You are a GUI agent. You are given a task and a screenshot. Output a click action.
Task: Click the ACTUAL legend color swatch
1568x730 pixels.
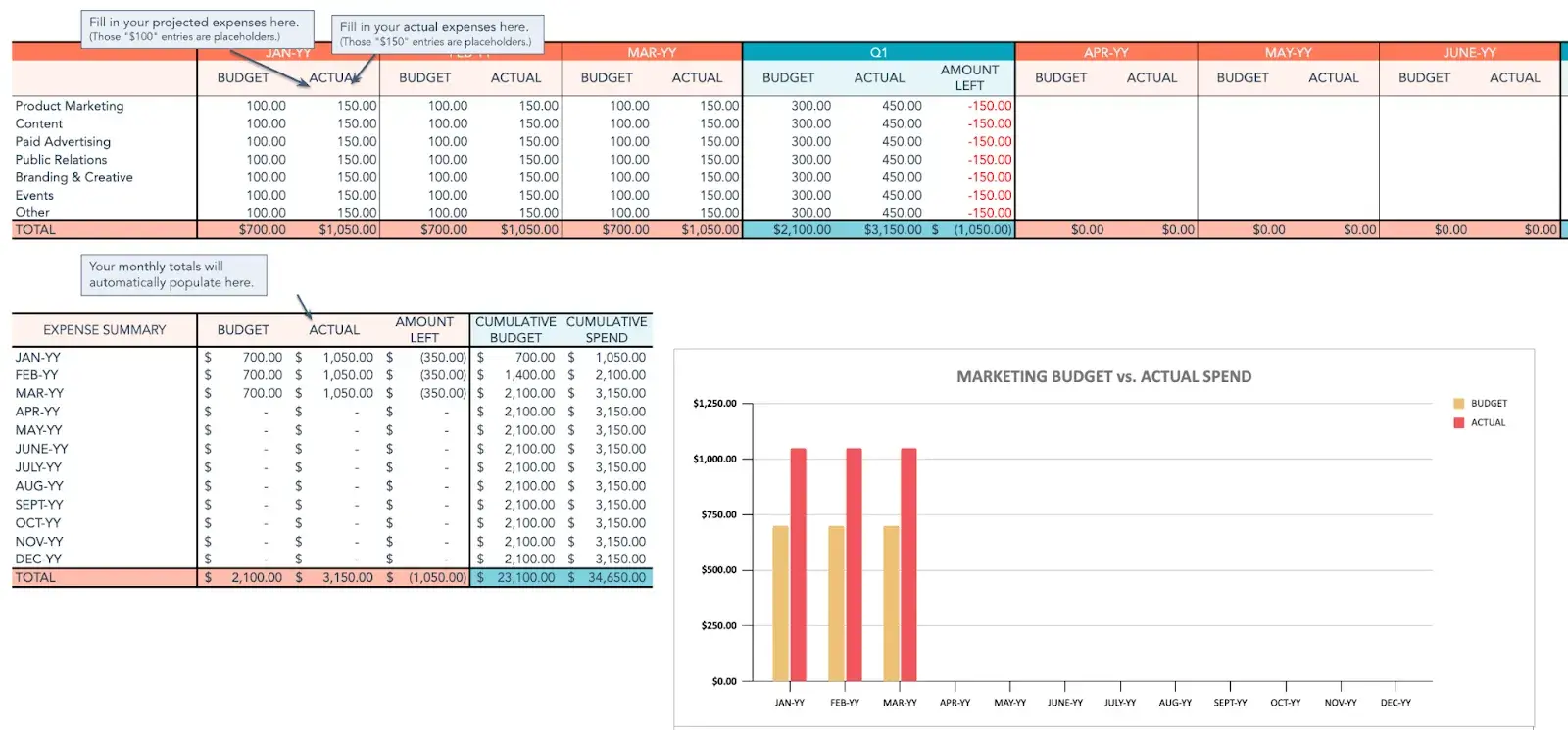[1458, 423]
